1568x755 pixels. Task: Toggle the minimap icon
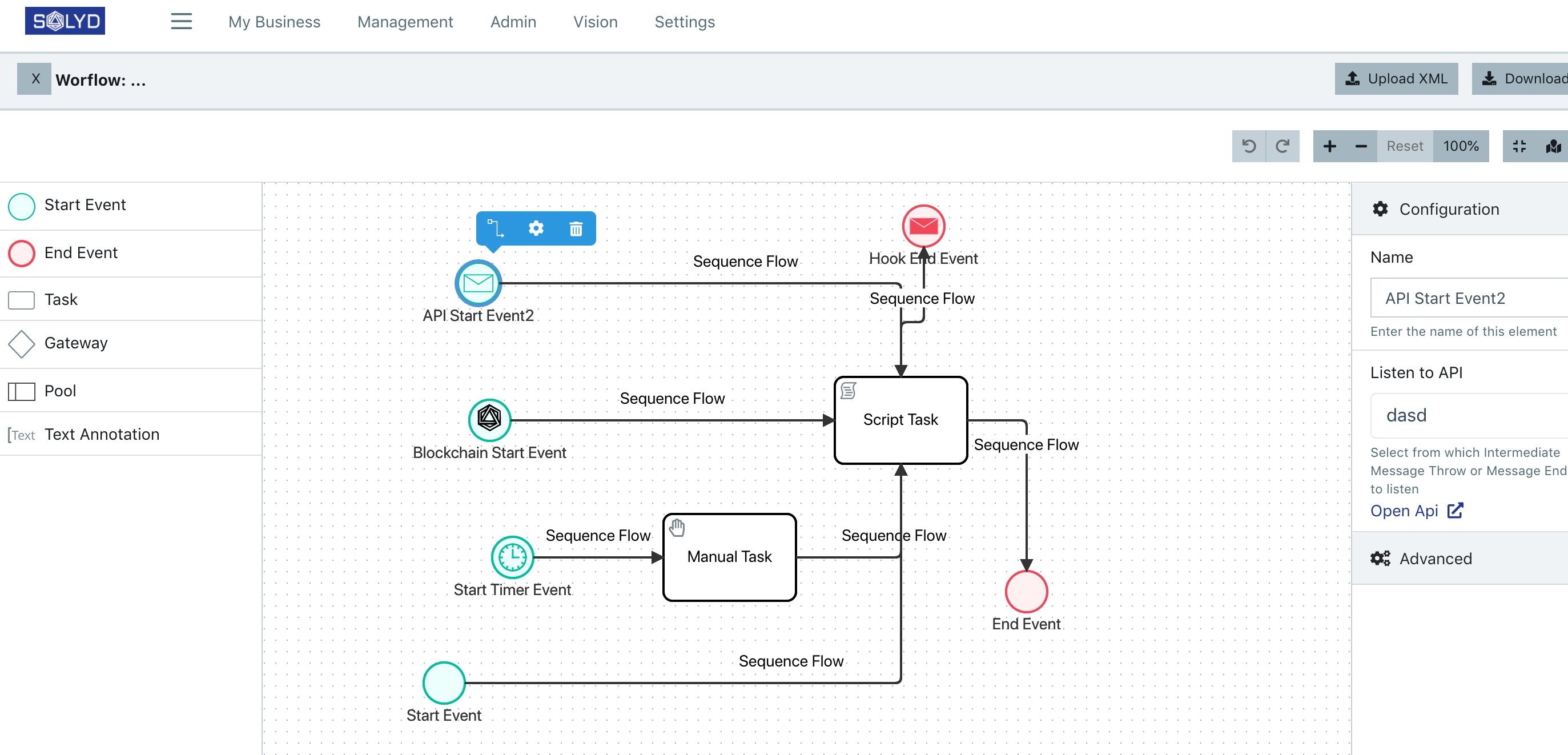[x=1553, y=146]
